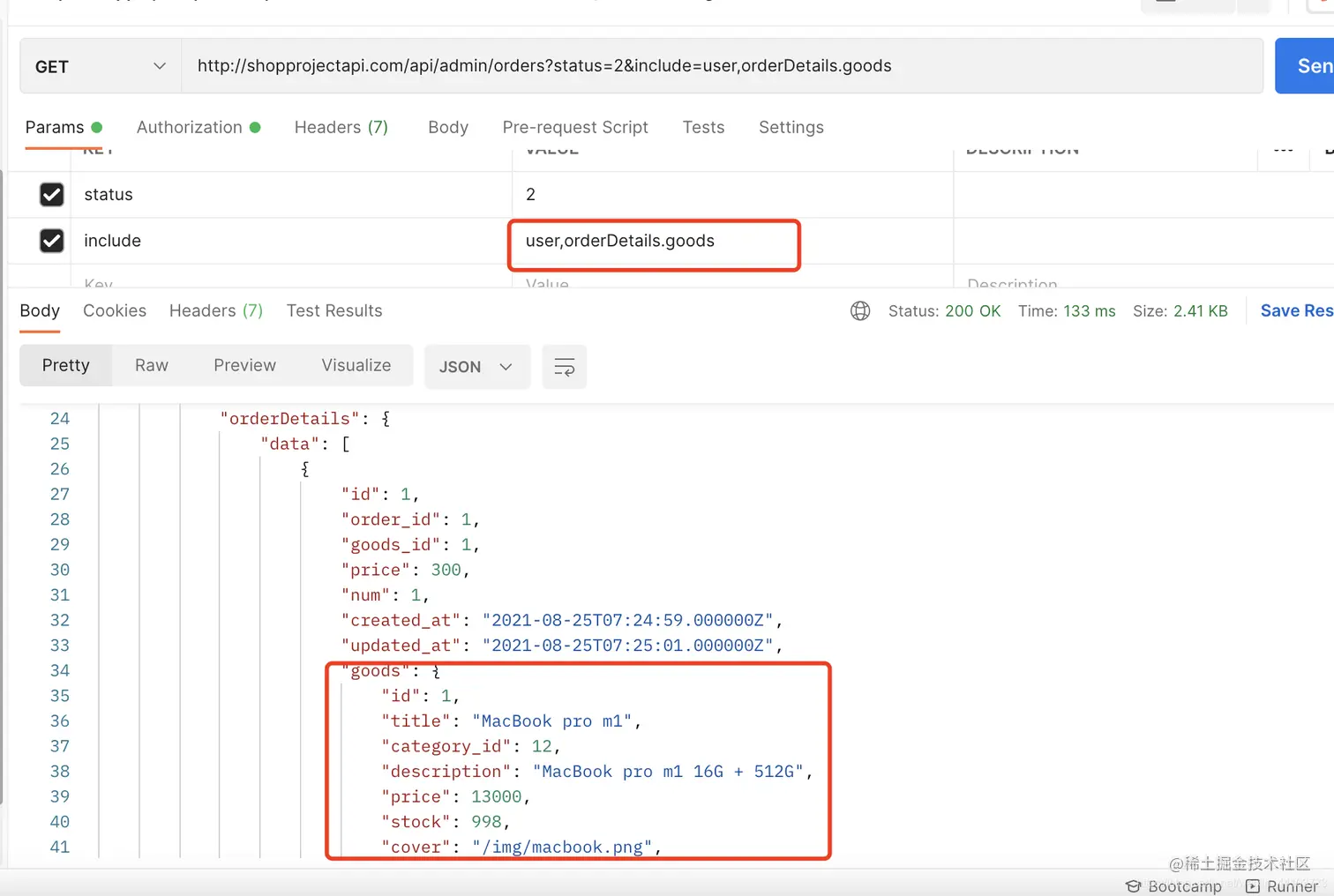Screen dimensions: 1334x896
Task: Click the "num" key text
Action: tap(365, 595)
